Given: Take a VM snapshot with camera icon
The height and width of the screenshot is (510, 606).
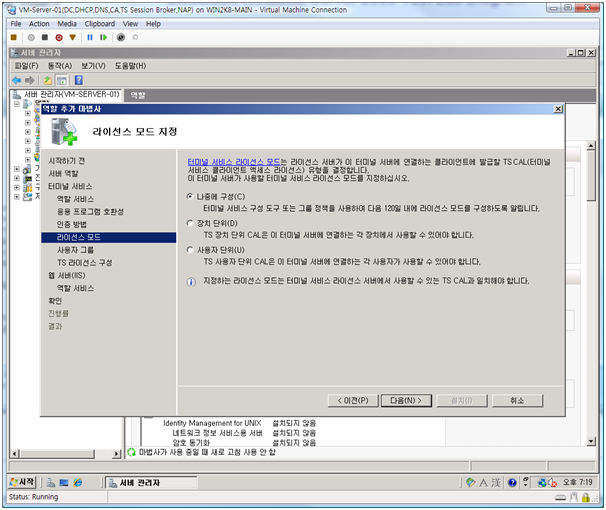Looking at the screenshot, I should click(x=121, y=37).
